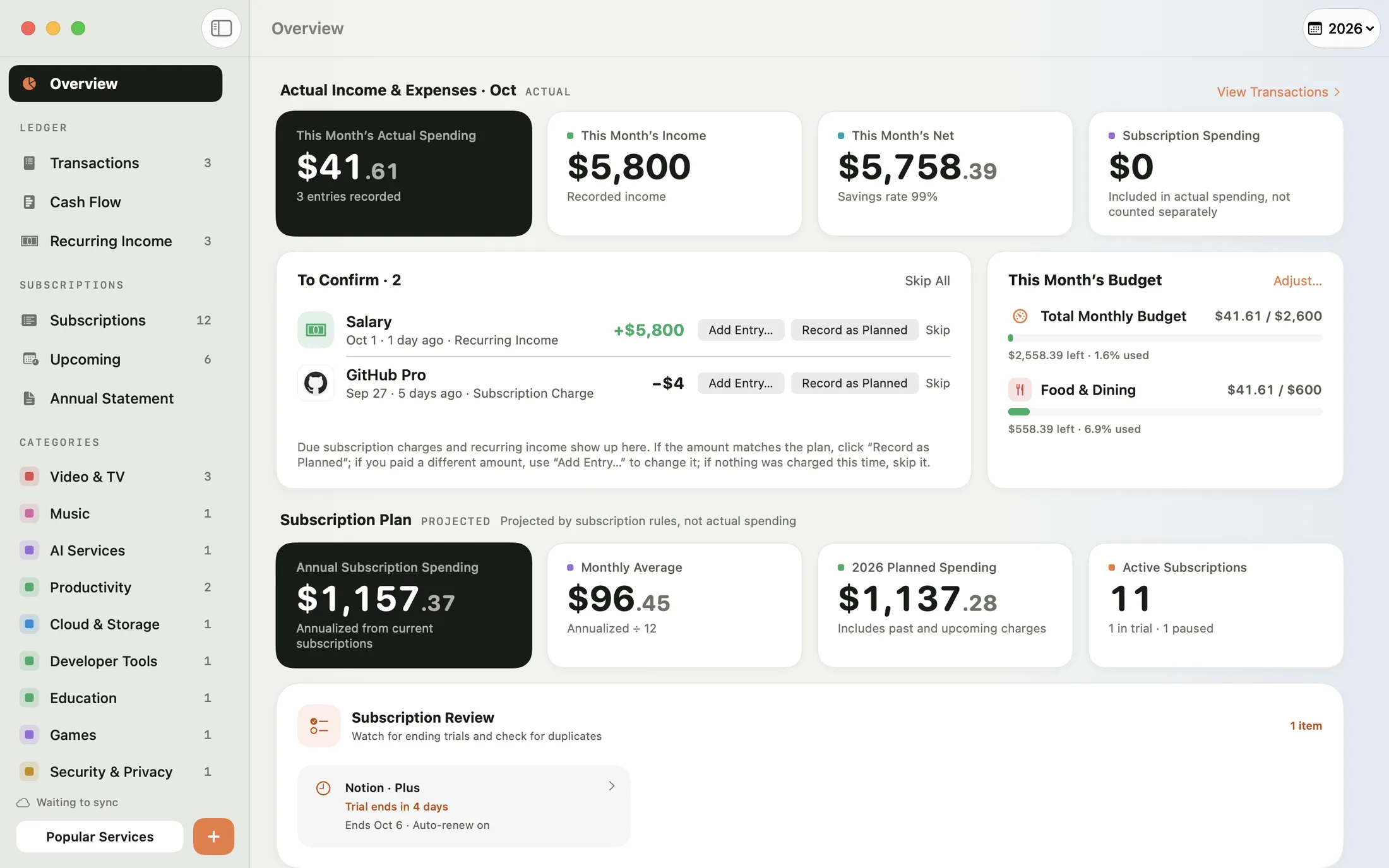This screenshot has width=1389, height=868.
Task: Open Adjust… budget link
Action: pyautogui.click(x=1297, y=281)
